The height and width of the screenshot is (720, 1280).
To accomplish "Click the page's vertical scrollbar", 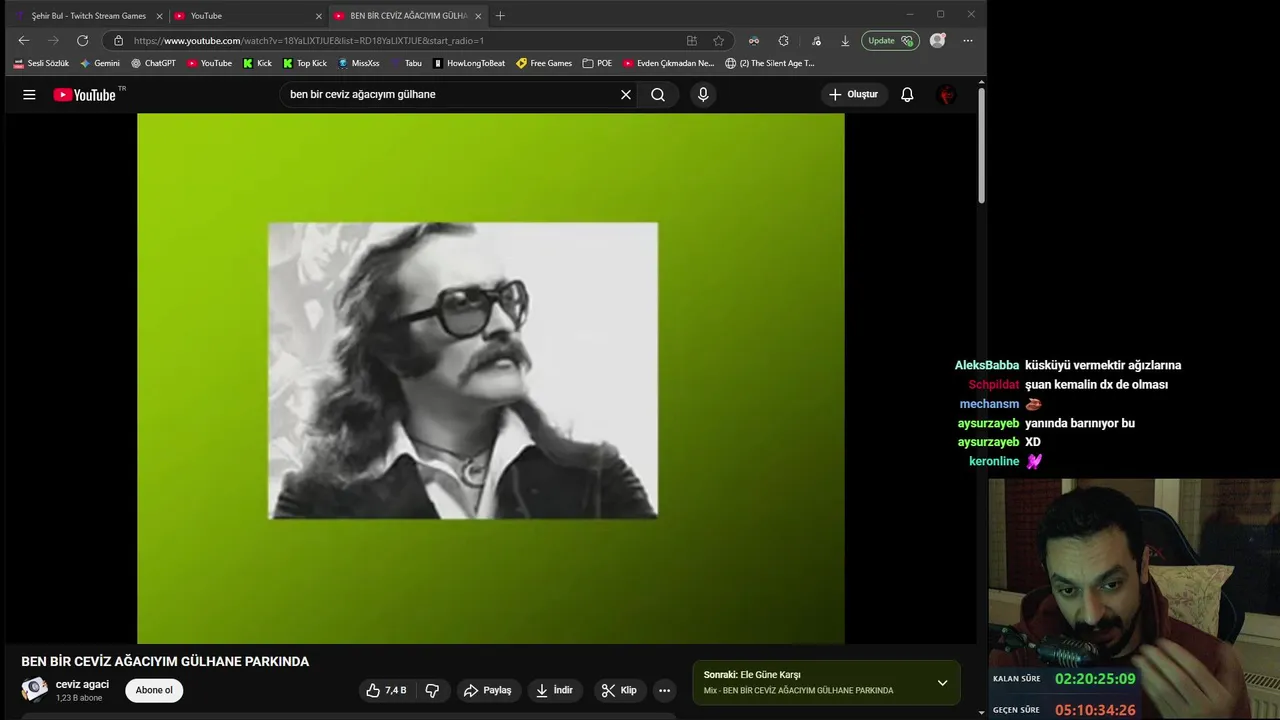I will click(x=981, y=145).
